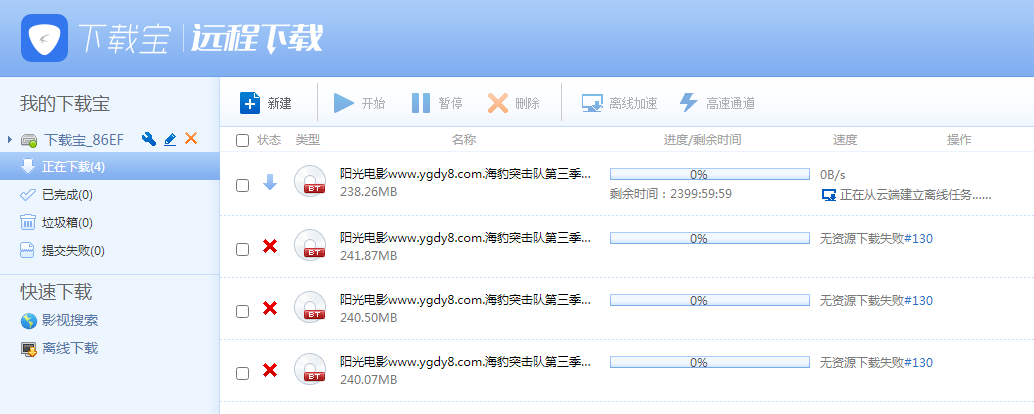Click the 删除 toolbar button
The width and height of the screenshot is (1034, 414).
513,103
